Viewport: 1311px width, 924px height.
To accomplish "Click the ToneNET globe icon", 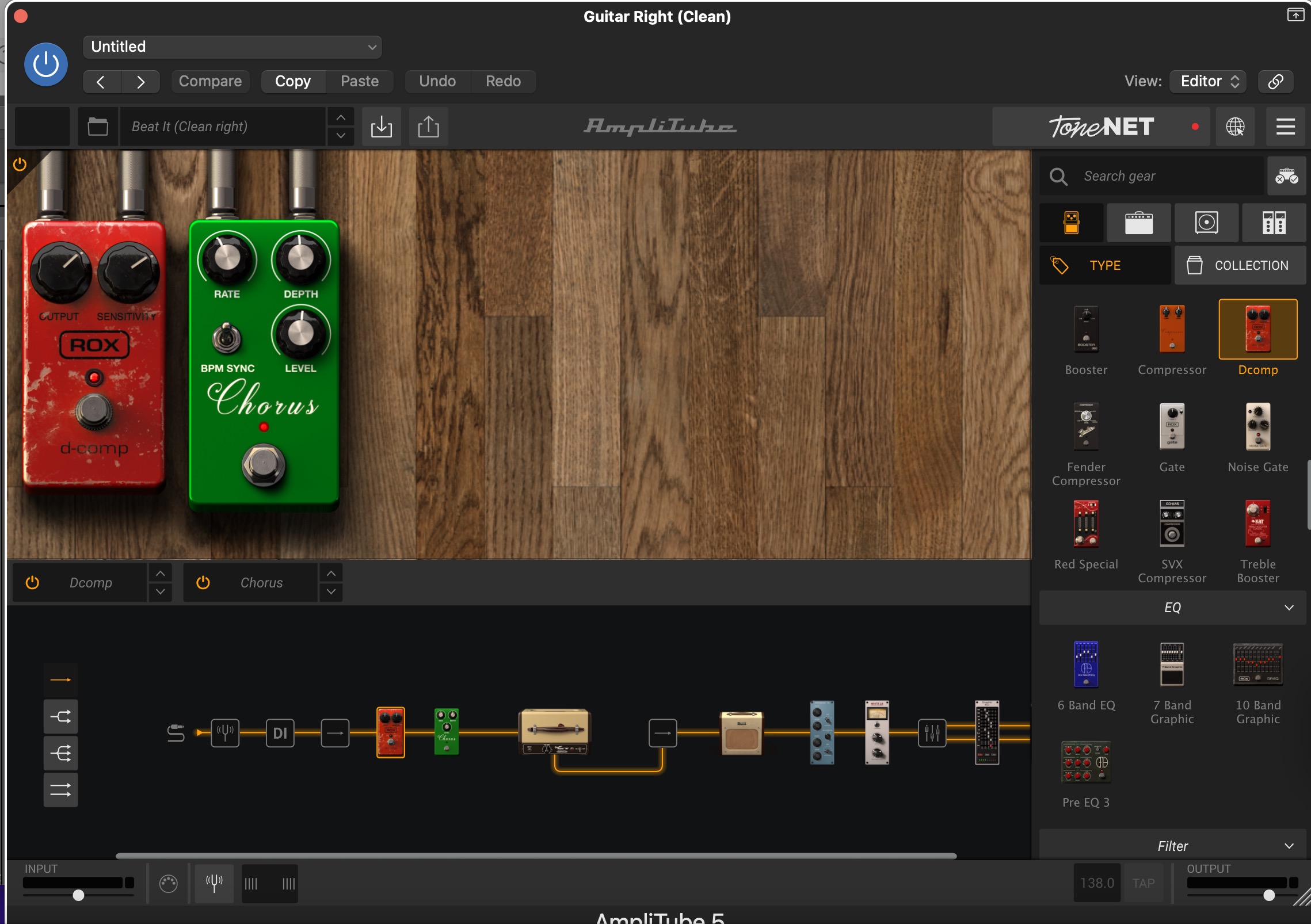I will tap(1235, 127).
